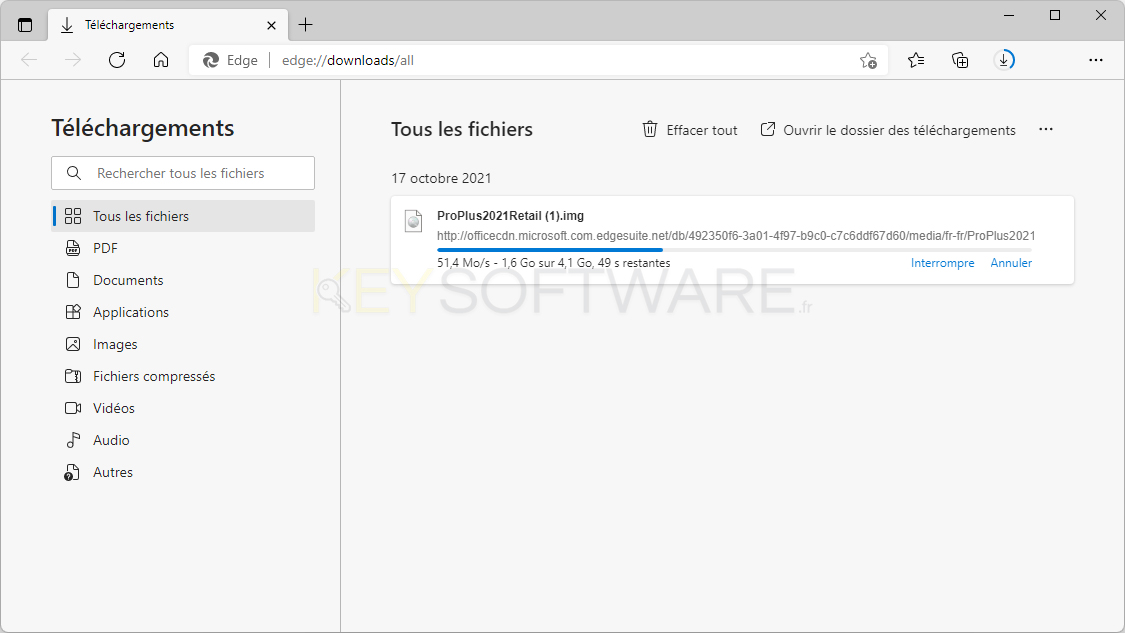Pause download with Interrompre
The width and height of the screenshot is (1125, 633).
[x=942, y=263]
